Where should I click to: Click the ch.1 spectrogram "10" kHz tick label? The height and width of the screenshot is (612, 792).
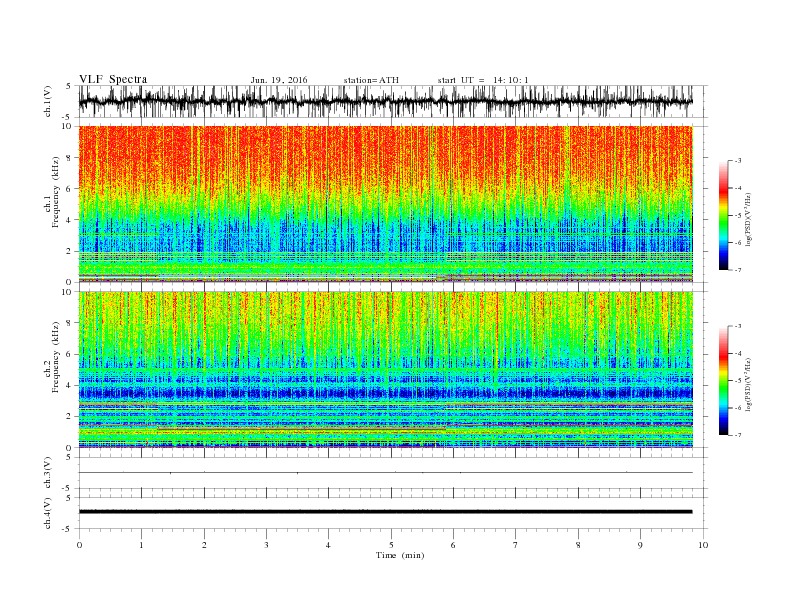pyautogui.click(x=68, y=126)
